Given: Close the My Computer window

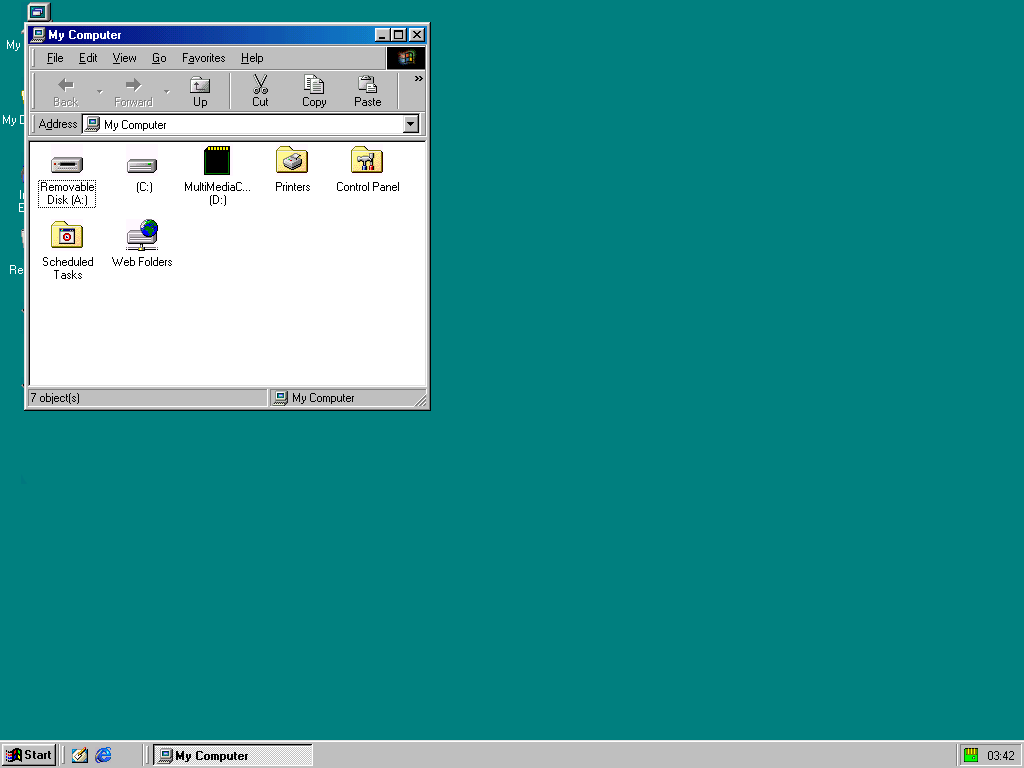Looking at the screenshot, I should (417, 35).
